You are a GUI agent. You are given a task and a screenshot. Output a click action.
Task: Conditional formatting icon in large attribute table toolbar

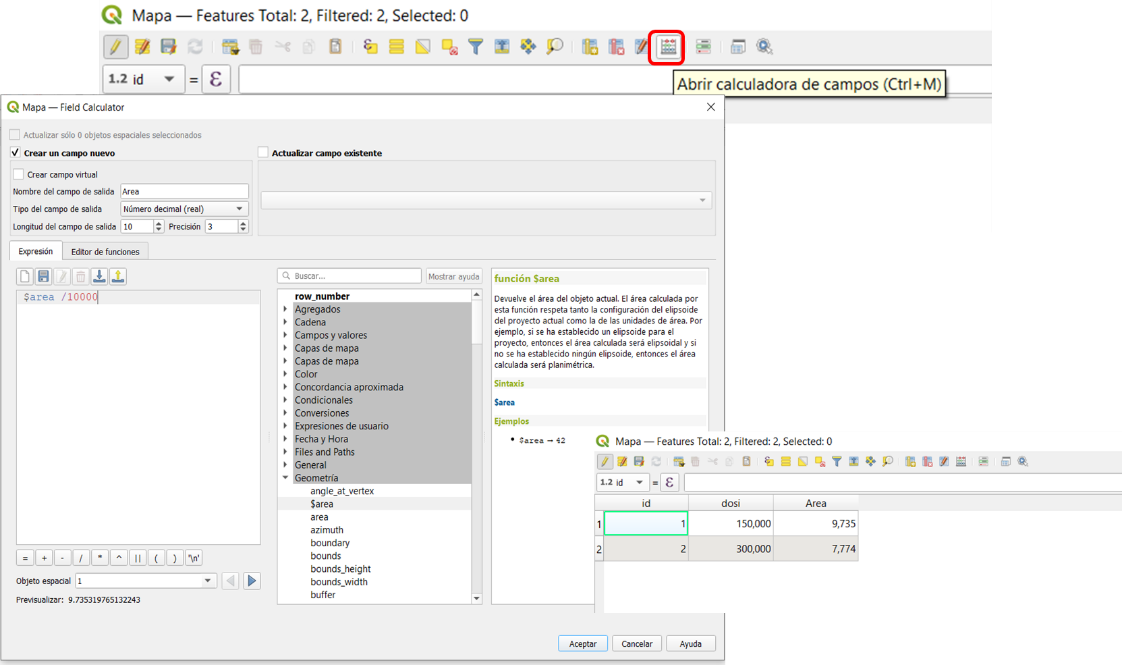click(x=703, y=47)
